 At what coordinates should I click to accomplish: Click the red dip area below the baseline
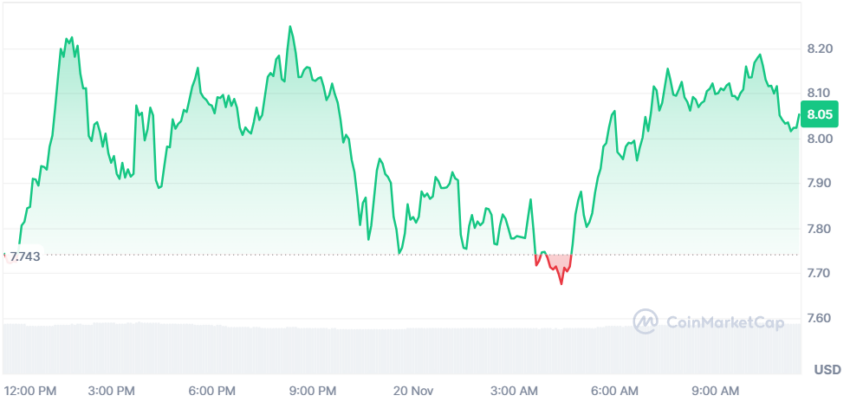[x=554, y=264]
